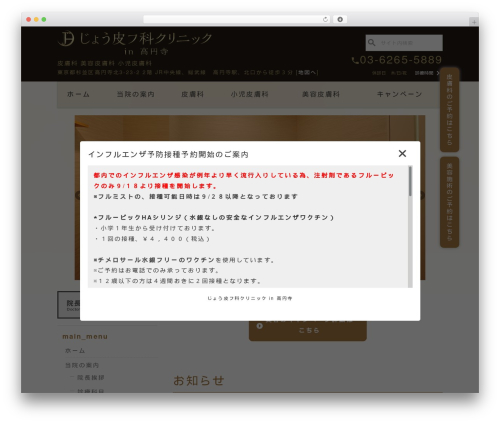The width and height of the screenshot is (500, 423).
Task: Click the 診療時間 arrow link in header
Action: [427, 73]
